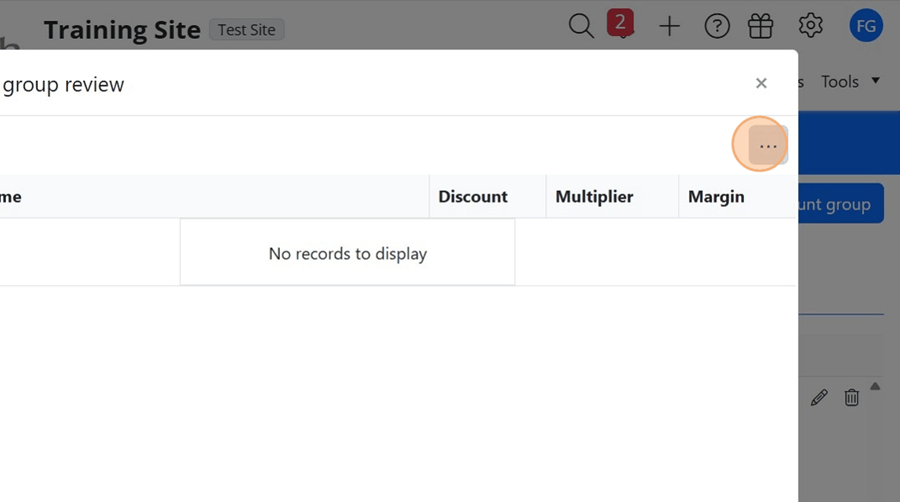Open the FG user avatar menu
This screenshot has height=502, width=900.
click(x=866, y=26)
